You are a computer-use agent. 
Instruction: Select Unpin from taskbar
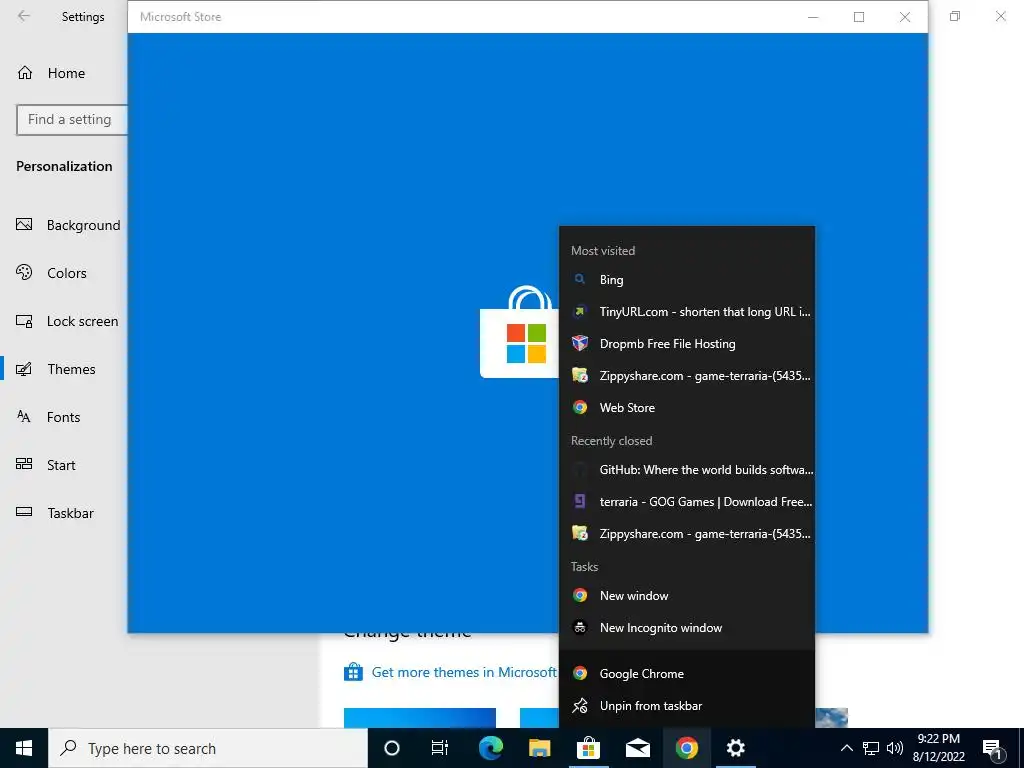pos(686,705)
